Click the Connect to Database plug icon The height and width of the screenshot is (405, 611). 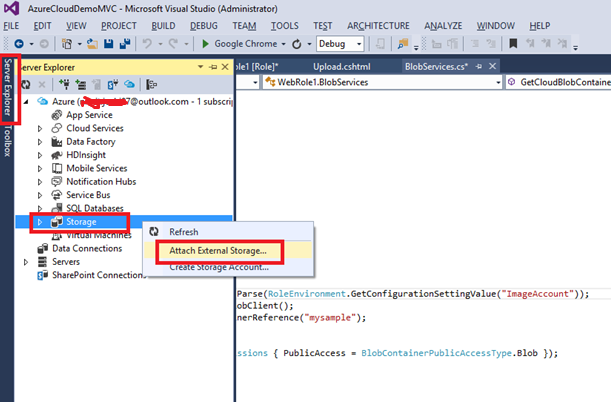tap(64, 84)
